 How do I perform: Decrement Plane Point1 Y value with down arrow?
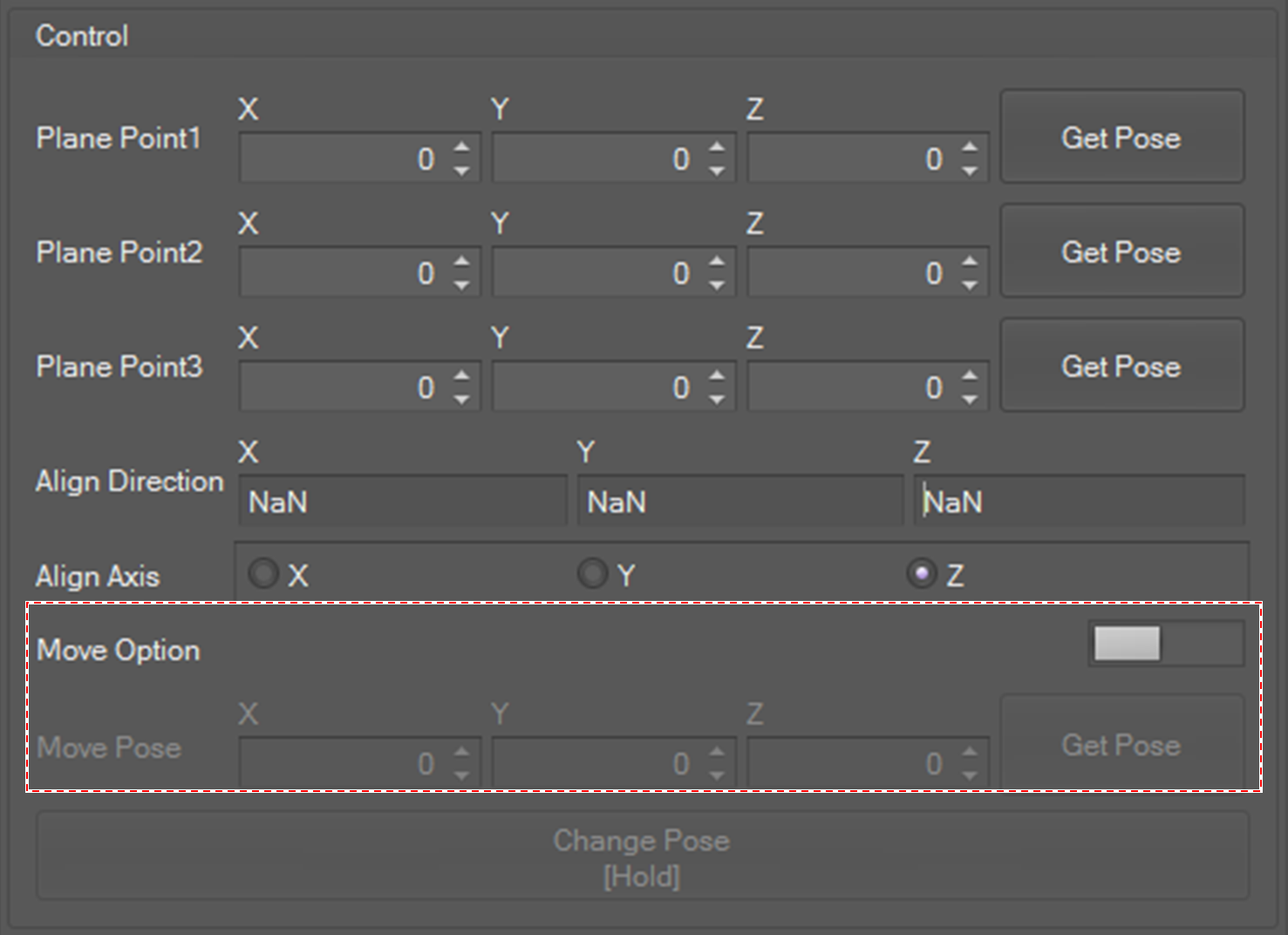[717, 171]
